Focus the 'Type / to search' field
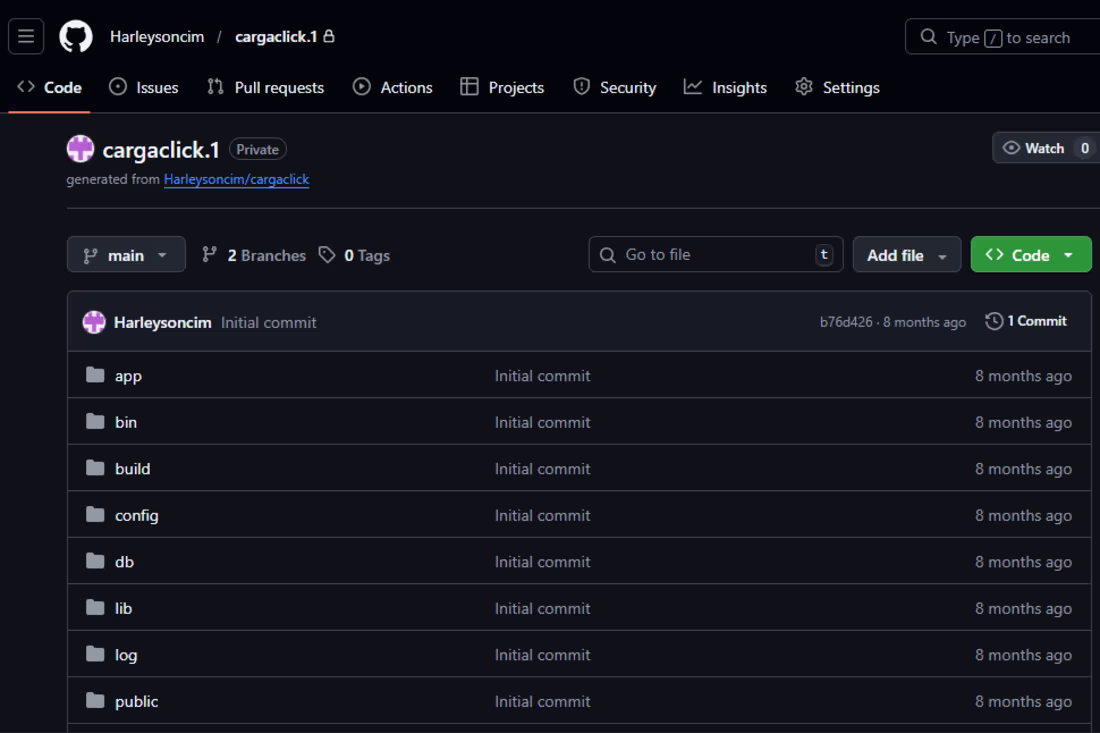The height and width of the screenshot is (733, 1100). (x=1004, y=36)
